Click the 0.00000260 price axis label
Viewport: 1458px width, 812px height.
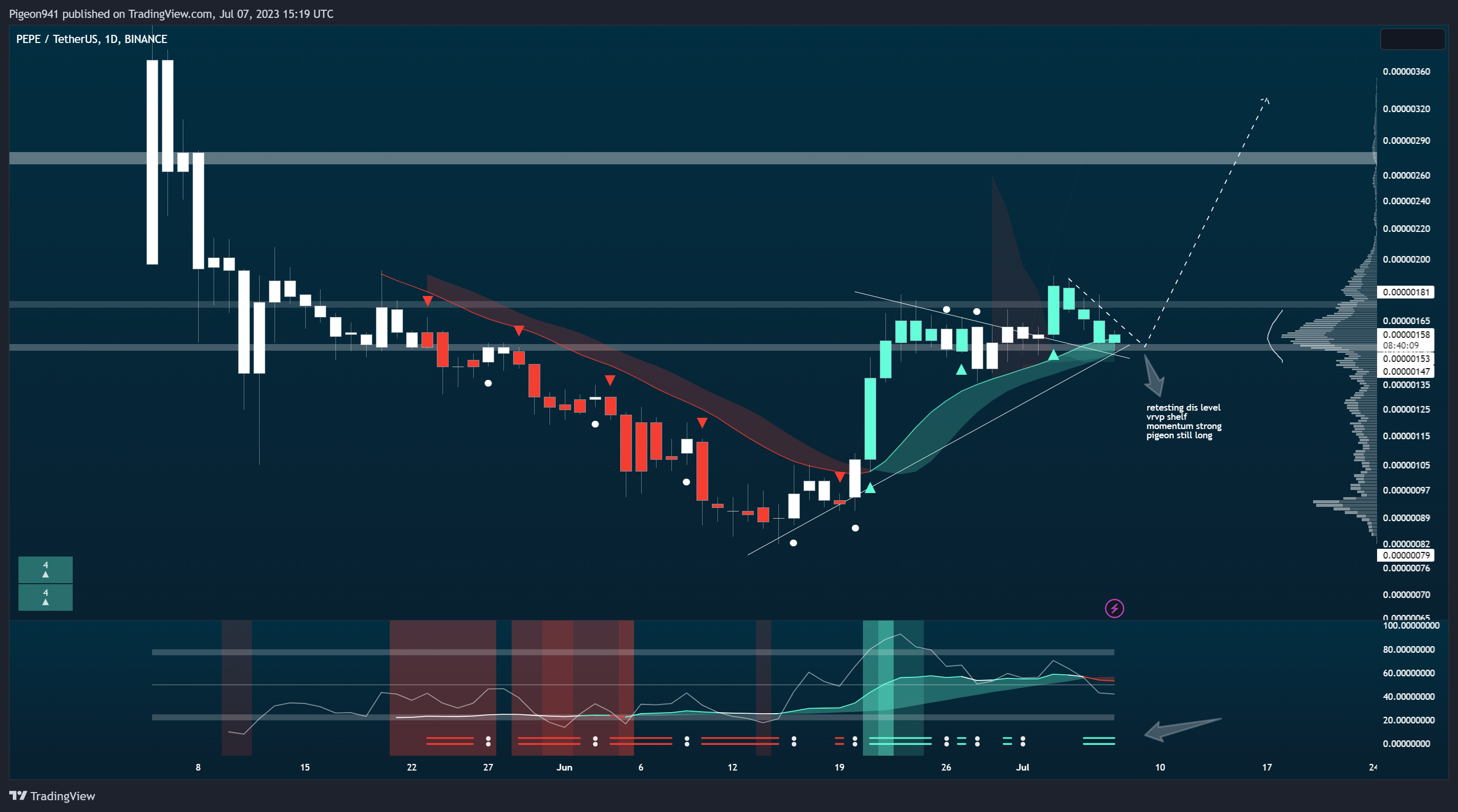click(1406, 176)
